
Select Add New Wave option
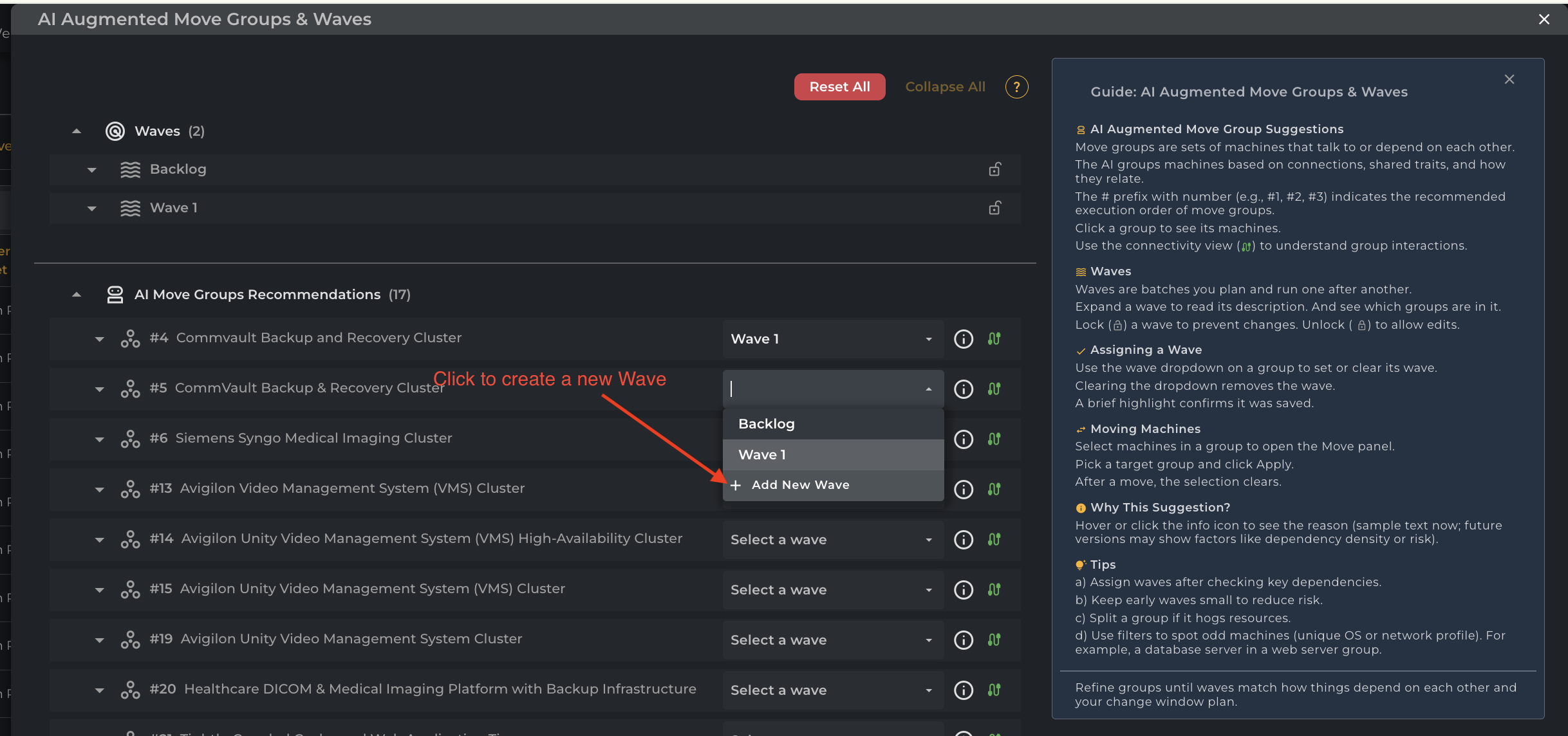[800, 485]
